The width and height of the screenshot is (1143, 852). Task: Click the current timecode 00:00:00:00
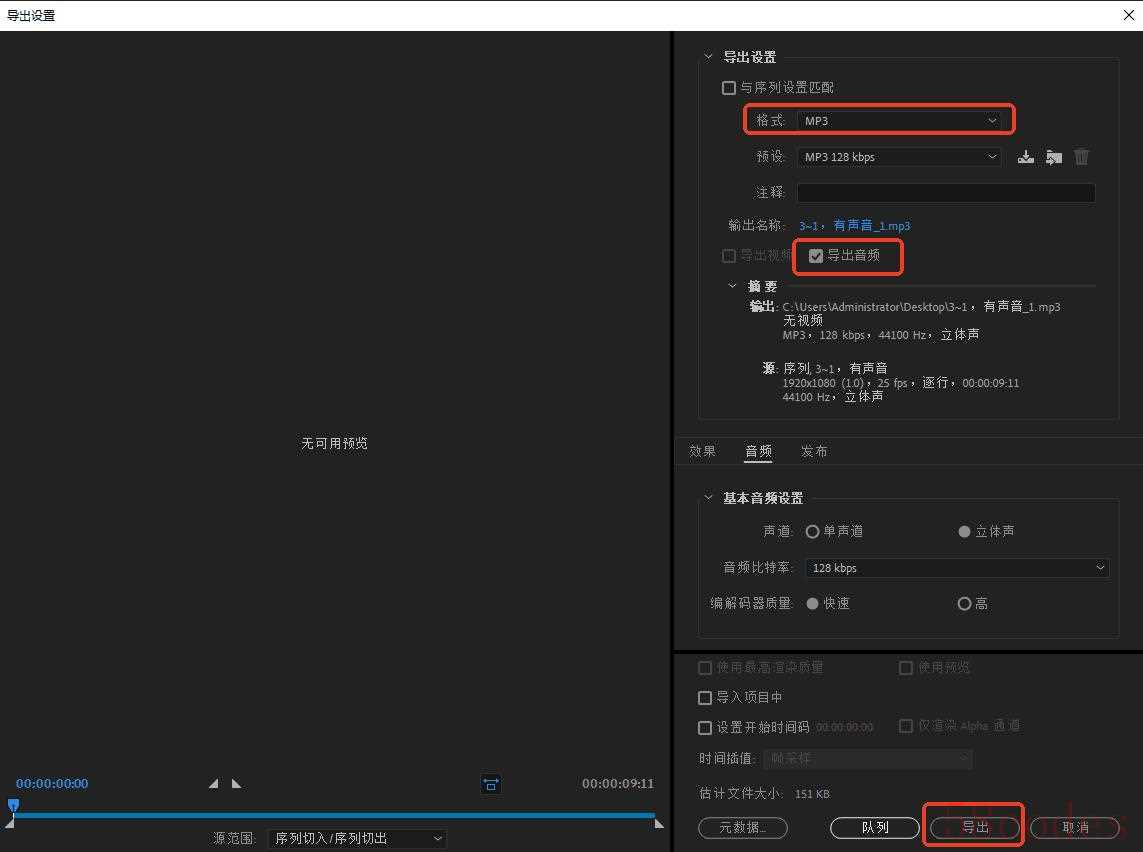(52, 783)
